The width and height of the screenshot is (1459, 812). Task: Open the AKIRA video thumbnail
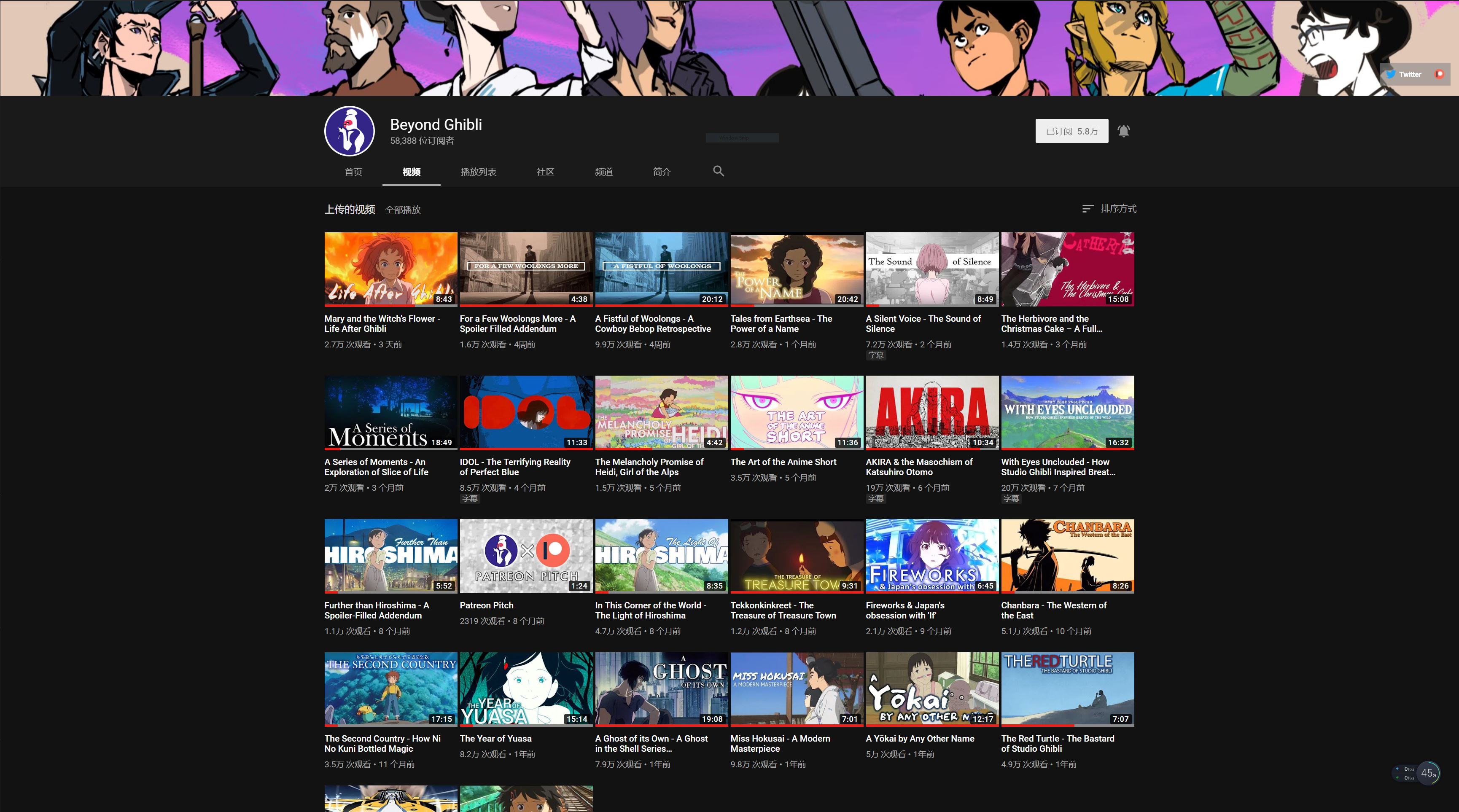coord(932,412)
